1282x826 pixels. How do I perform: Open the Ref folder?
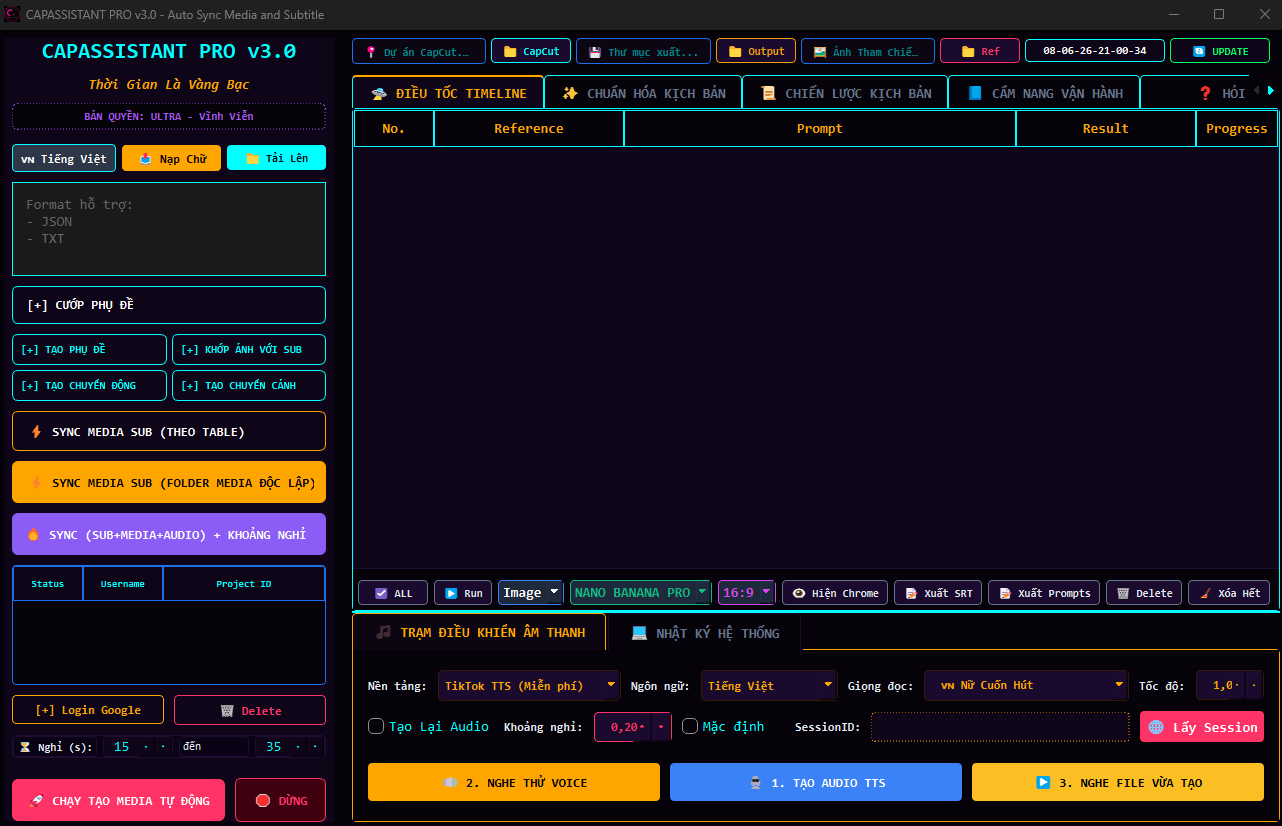pos(980,51)
